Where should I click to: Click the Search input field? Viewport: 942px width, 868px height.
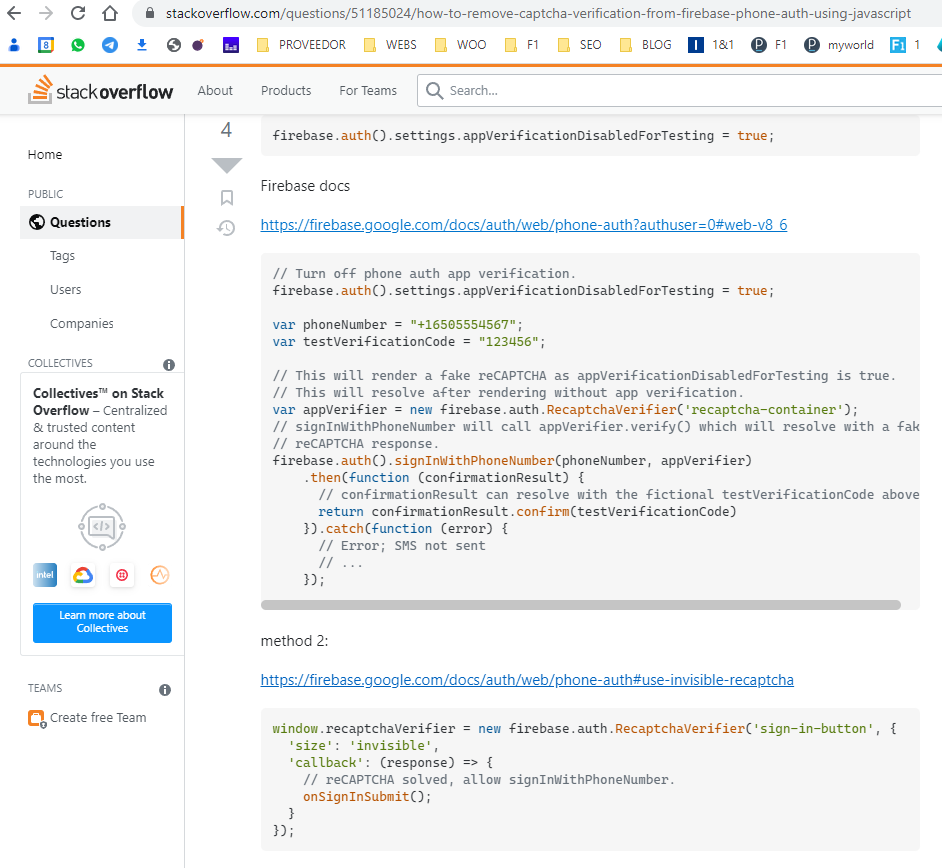[679, 91]
